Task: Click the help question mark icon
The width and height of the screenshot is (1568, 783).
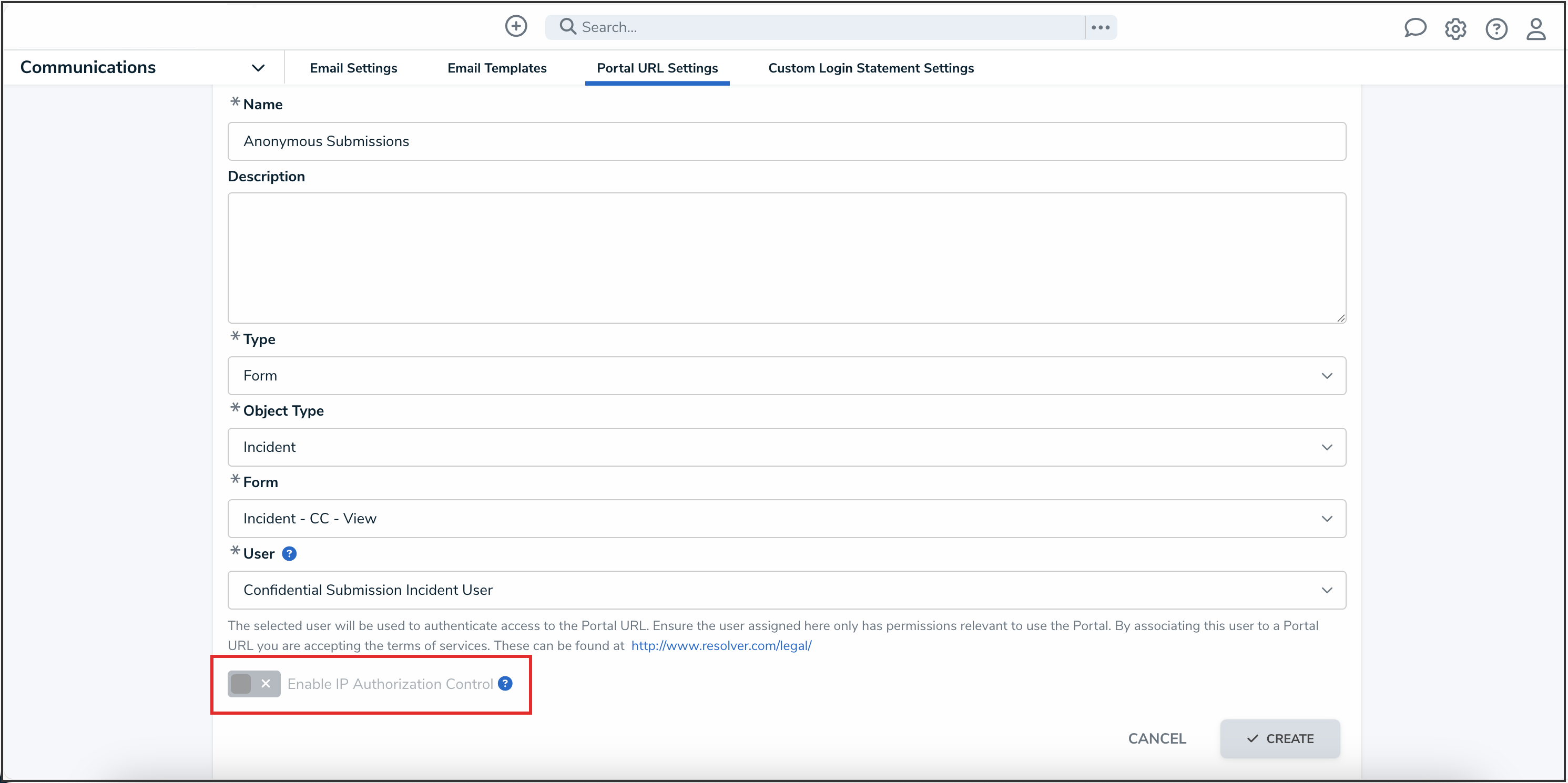Action: pos(1497,28)
